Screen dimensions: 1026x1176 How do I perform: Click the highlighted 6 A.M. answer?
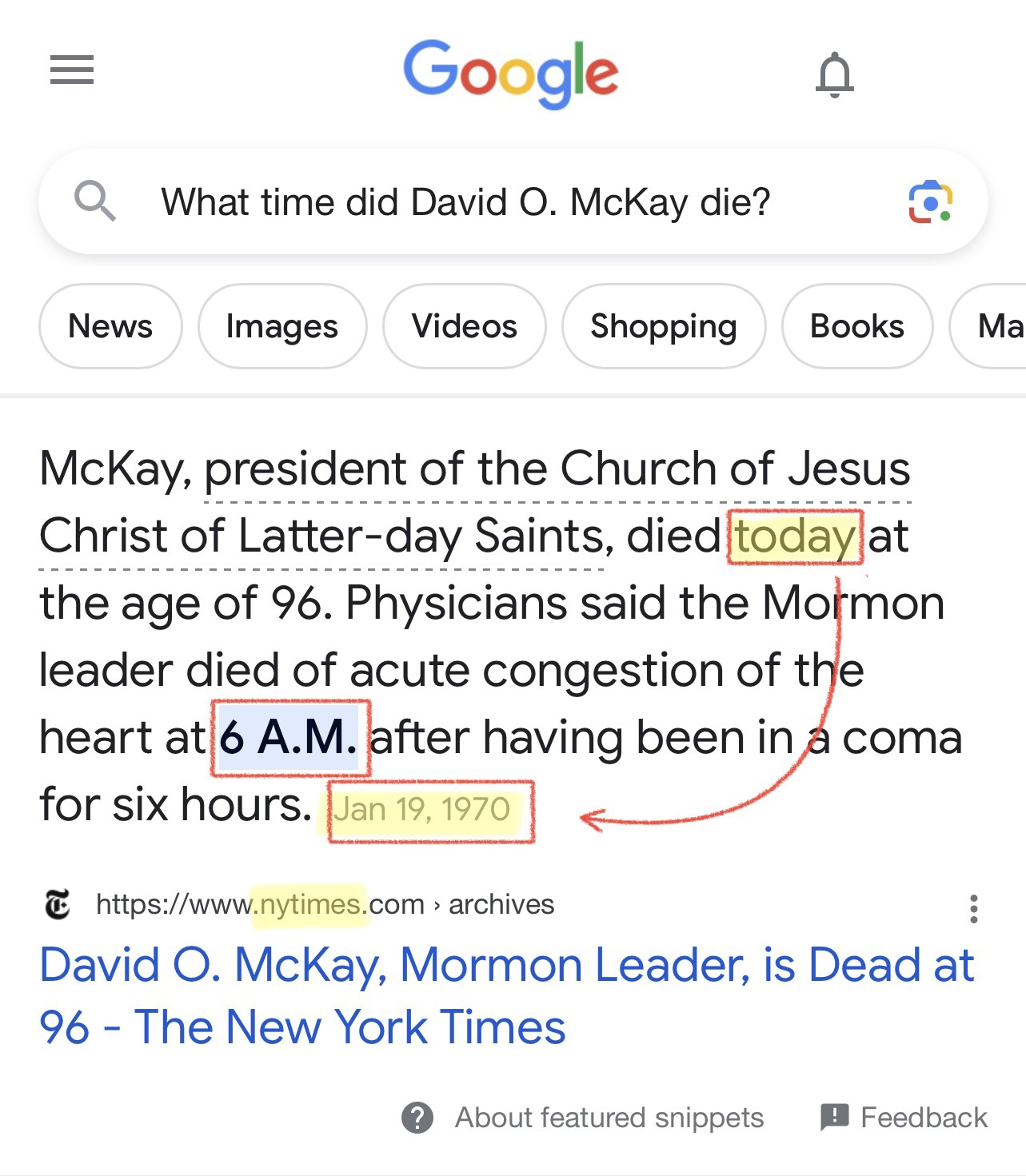289,737
